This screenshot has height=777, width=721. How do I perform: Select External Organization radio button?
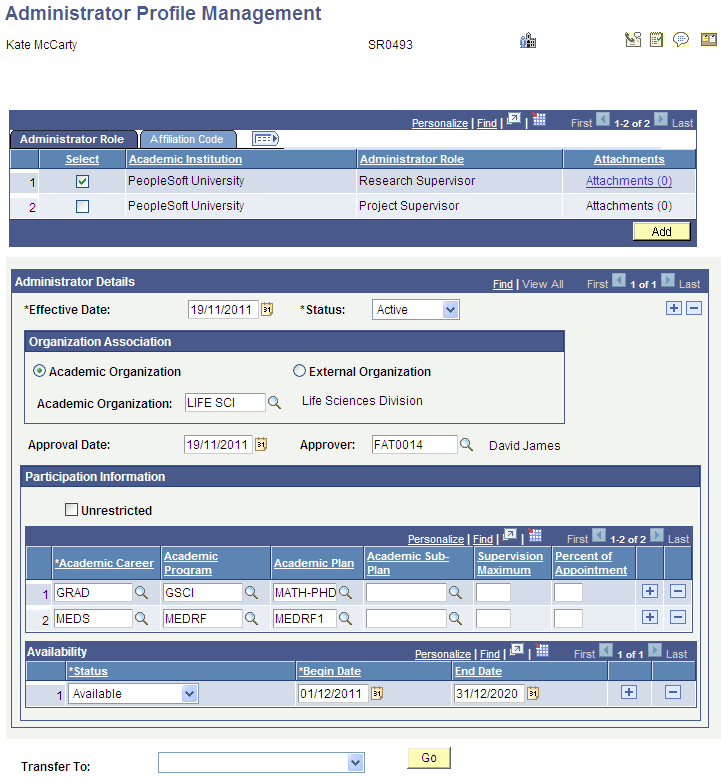tap(299, 371)
